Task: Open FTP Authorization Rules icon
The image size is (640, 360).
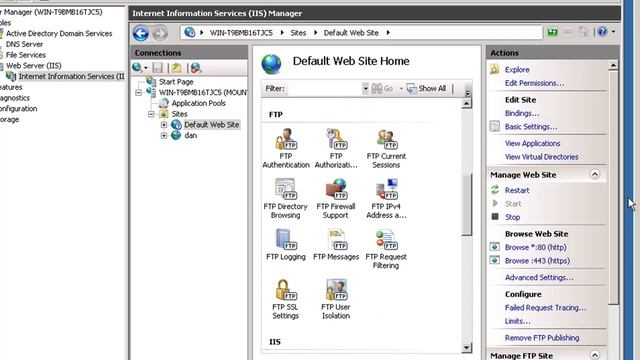Action: (336, 149)
